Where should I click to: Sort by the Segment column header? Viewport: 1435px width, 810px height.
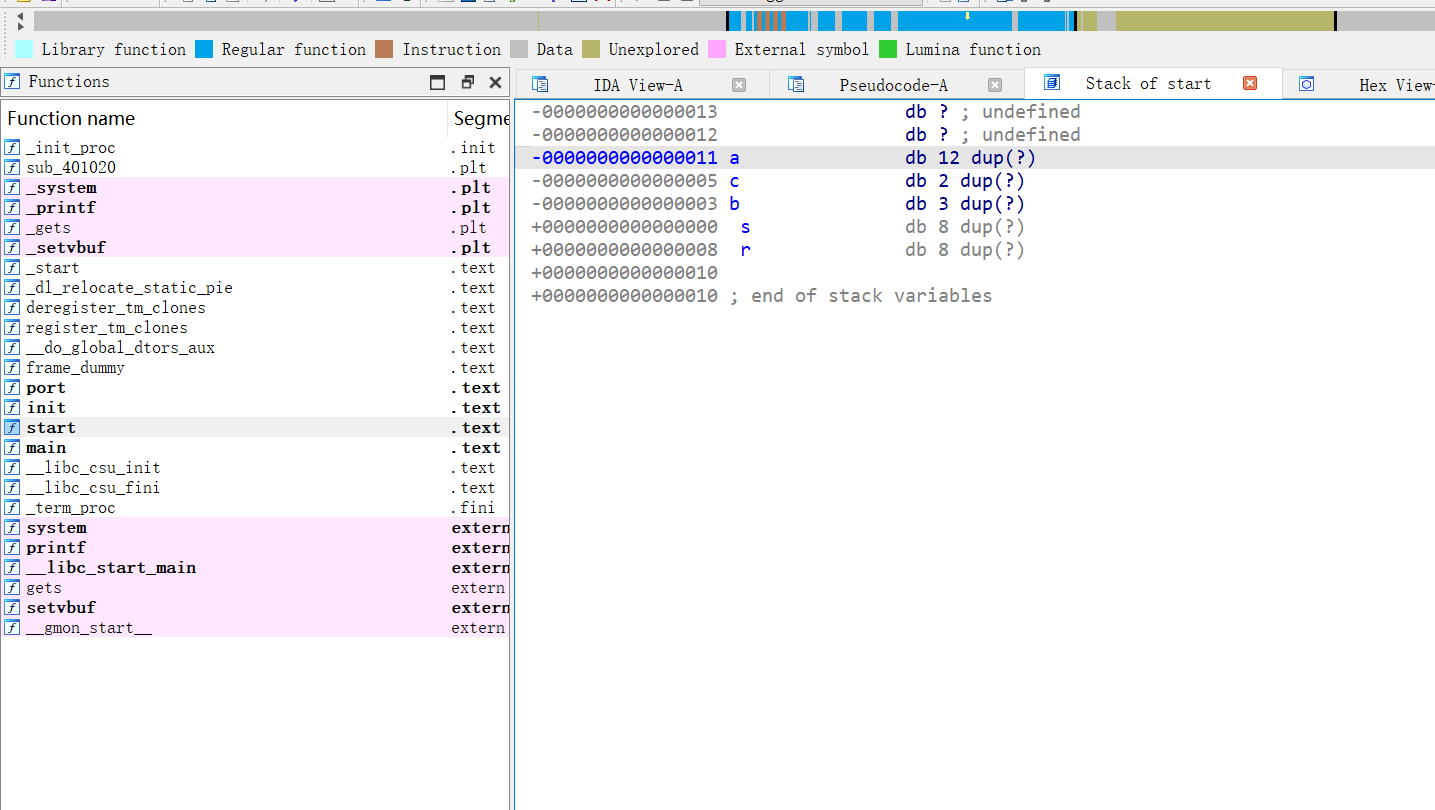(x=479, y=119)
